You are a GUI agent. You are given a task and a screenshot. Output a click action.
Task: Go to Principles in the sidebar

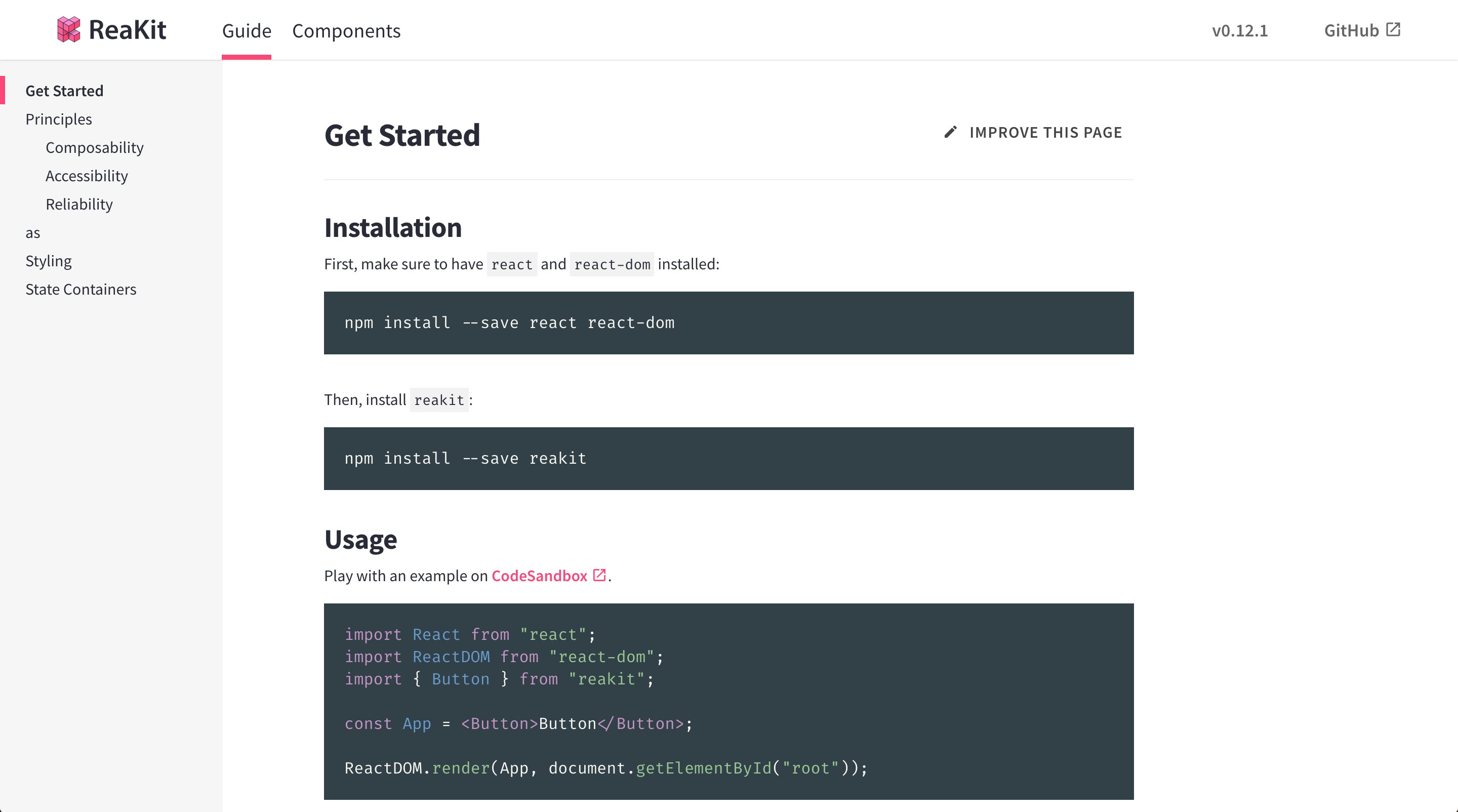coord(59,119)
